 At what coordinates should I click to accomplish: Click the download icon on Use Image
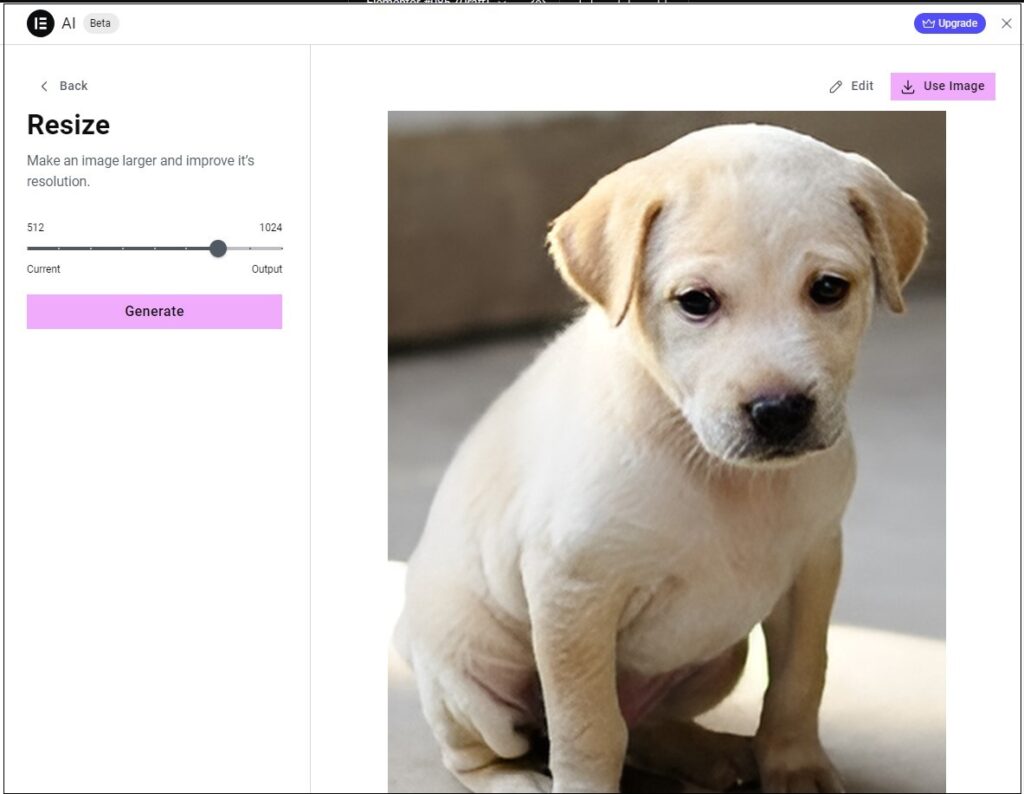coord(908,87)
